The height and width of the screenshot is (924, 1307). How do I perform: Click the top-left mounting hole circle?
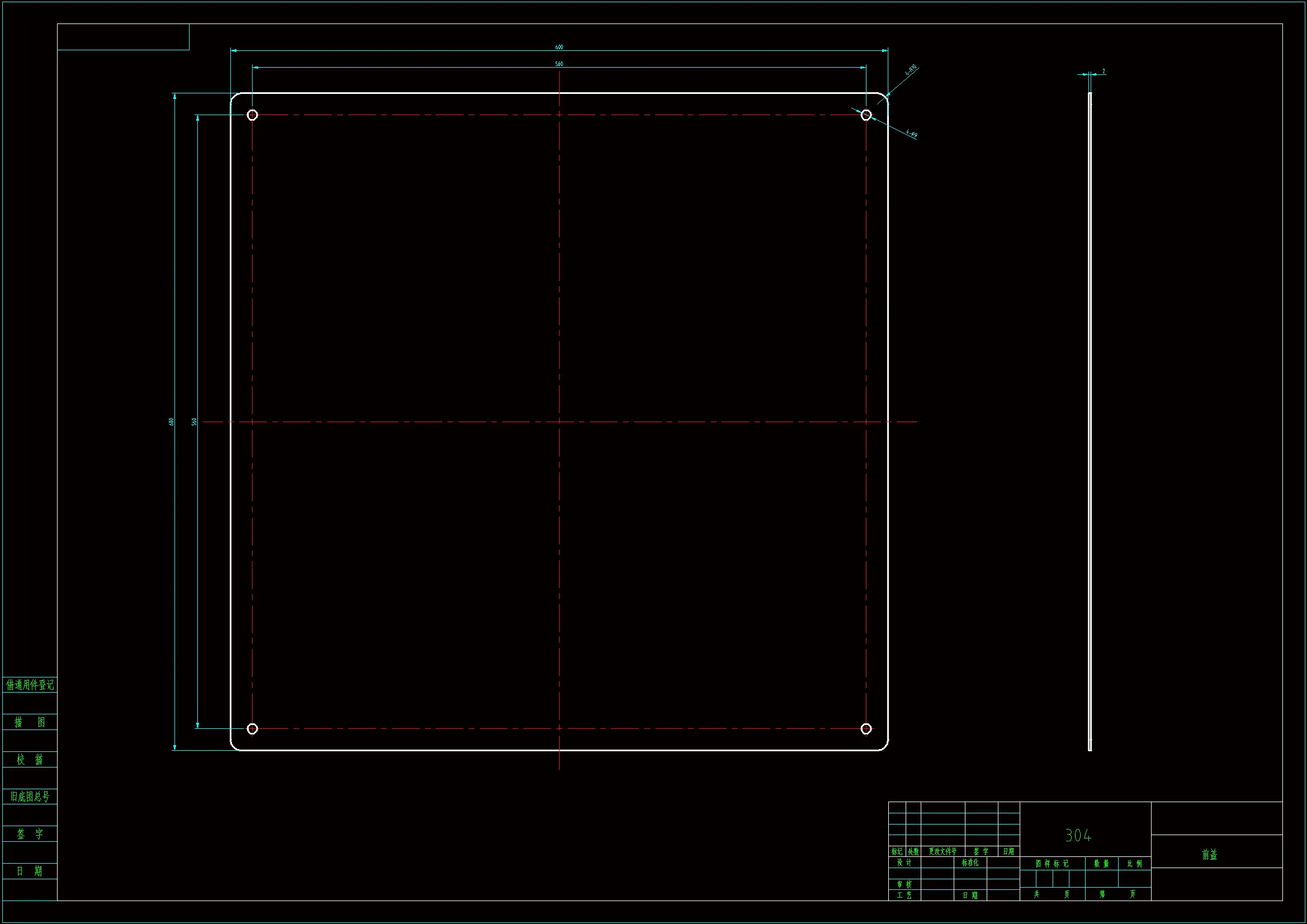click(252, 115)
